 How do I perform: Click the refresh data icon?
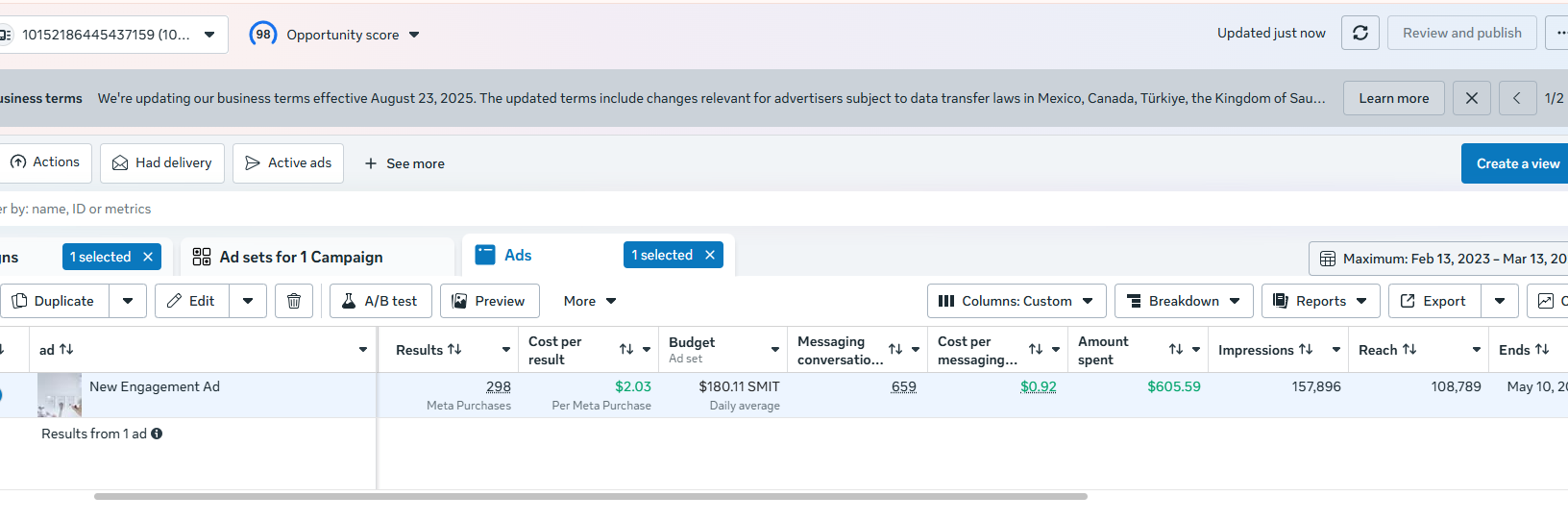[1360, 33]
